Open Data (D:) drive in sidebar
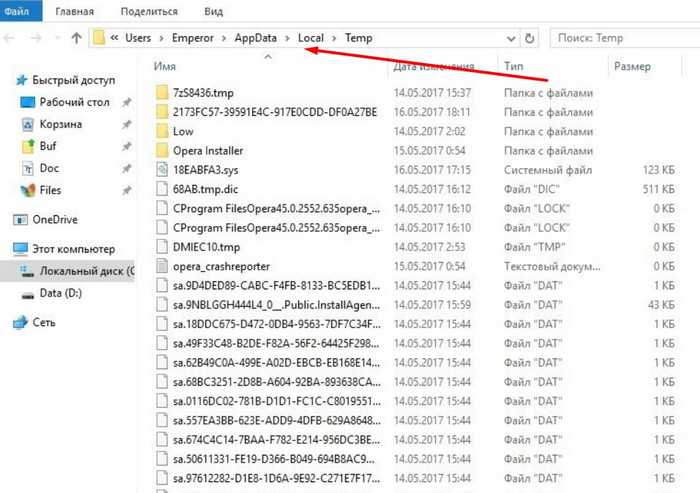Viewport: 700px width, 493px height. tap(61, 293)
